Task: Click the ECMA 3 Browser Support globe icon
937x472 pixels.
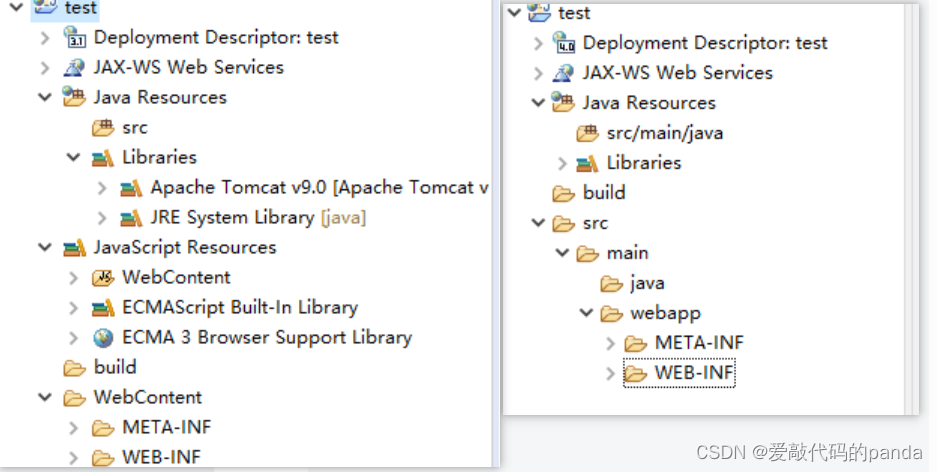Action: pos(103,338)
